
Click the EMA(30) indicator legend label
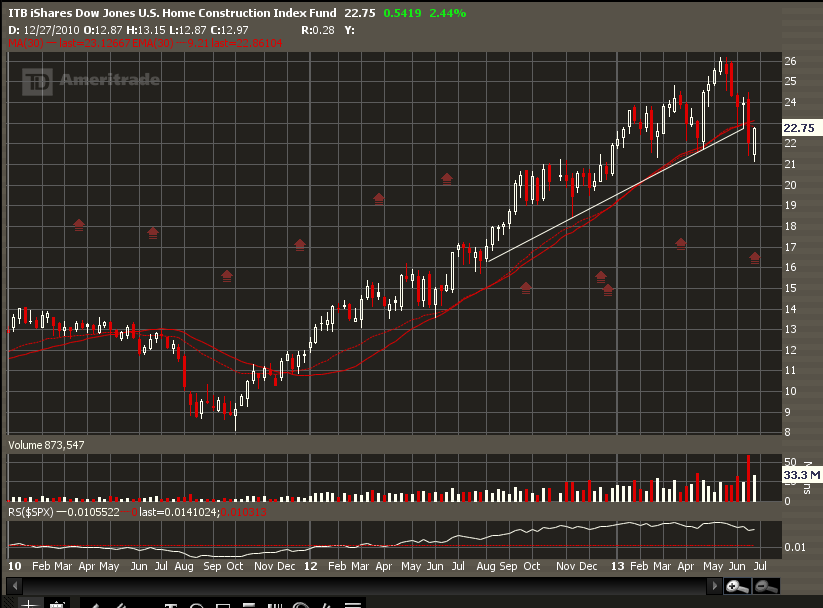pyautogui.click(x=153, y=43)
